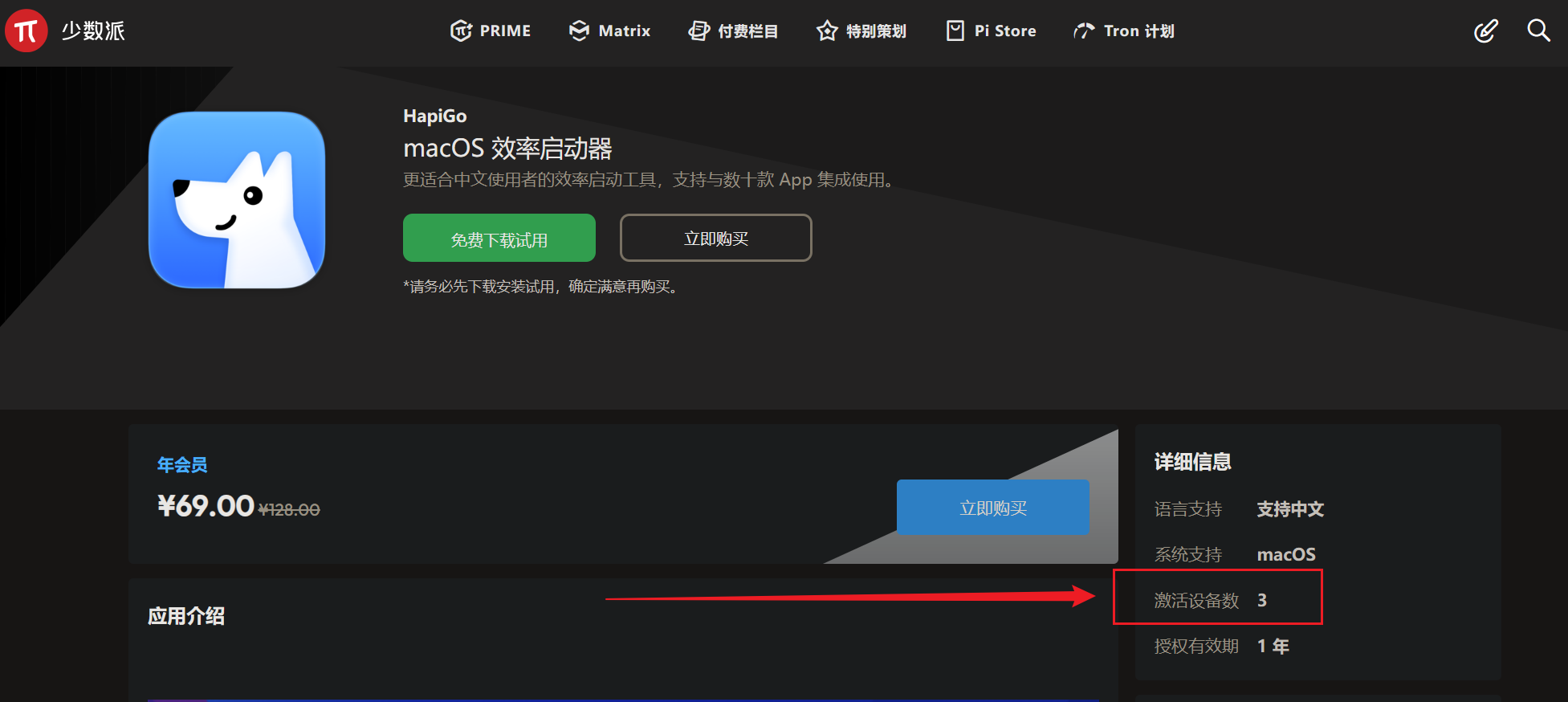Click the macOS system support value

tap(1286, 554)
